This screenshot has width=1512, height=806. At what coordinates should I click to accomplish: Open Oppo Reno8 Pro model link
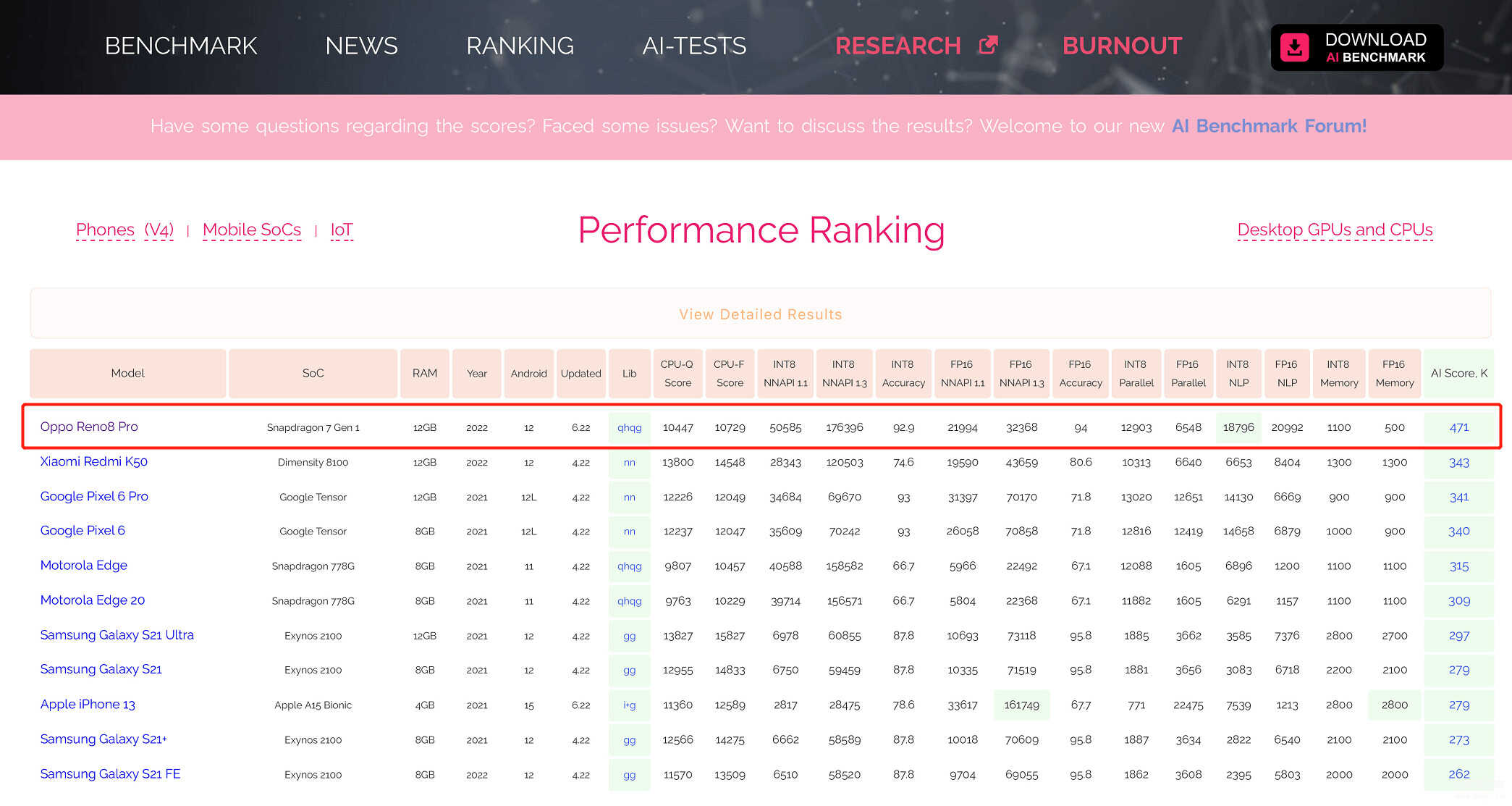click(89, 427)
